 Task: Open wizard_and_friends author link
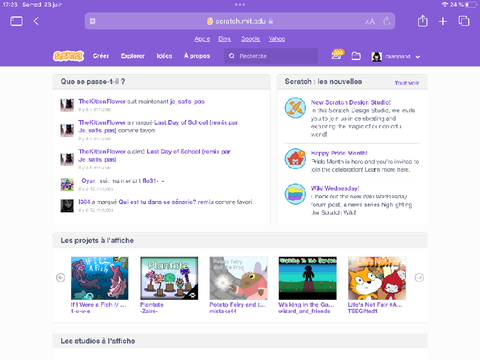[304, 311]
